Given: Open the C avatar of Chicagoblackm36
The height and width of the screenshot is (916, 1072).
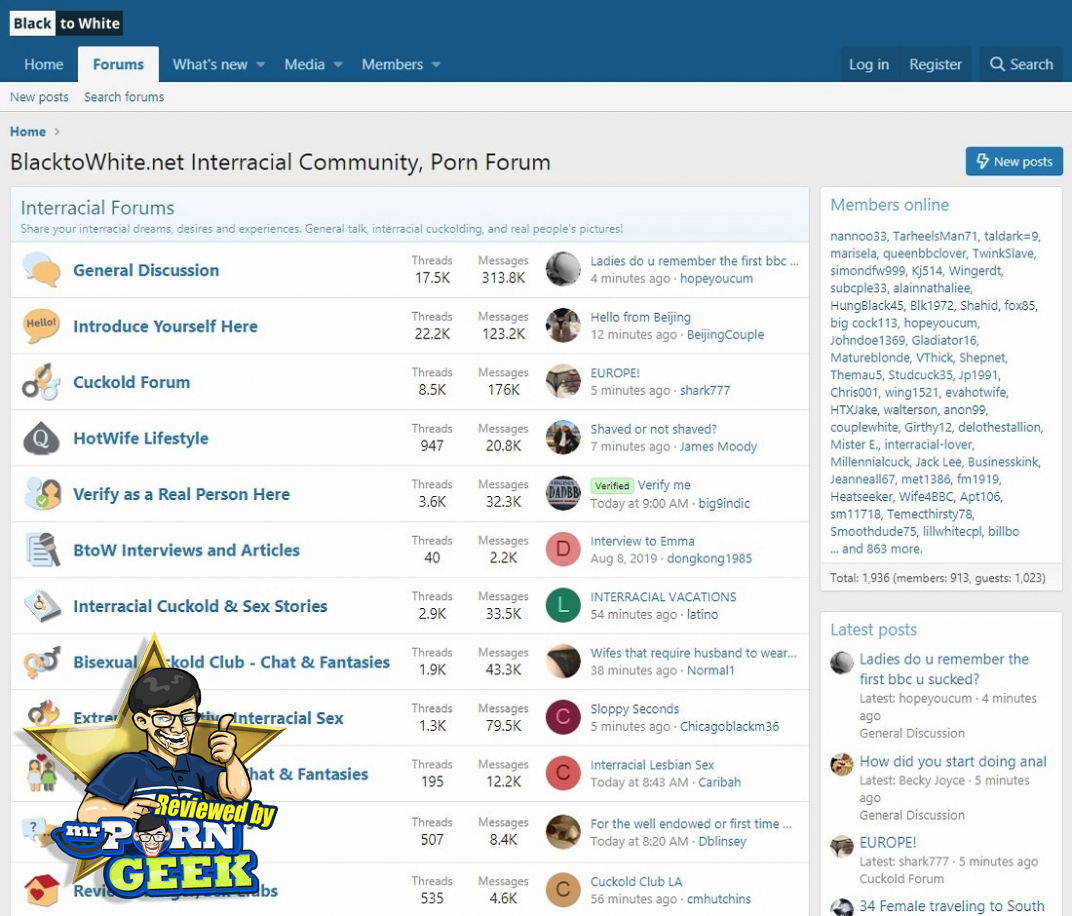Looking at the screenshot, I should (x=563, y=717).
